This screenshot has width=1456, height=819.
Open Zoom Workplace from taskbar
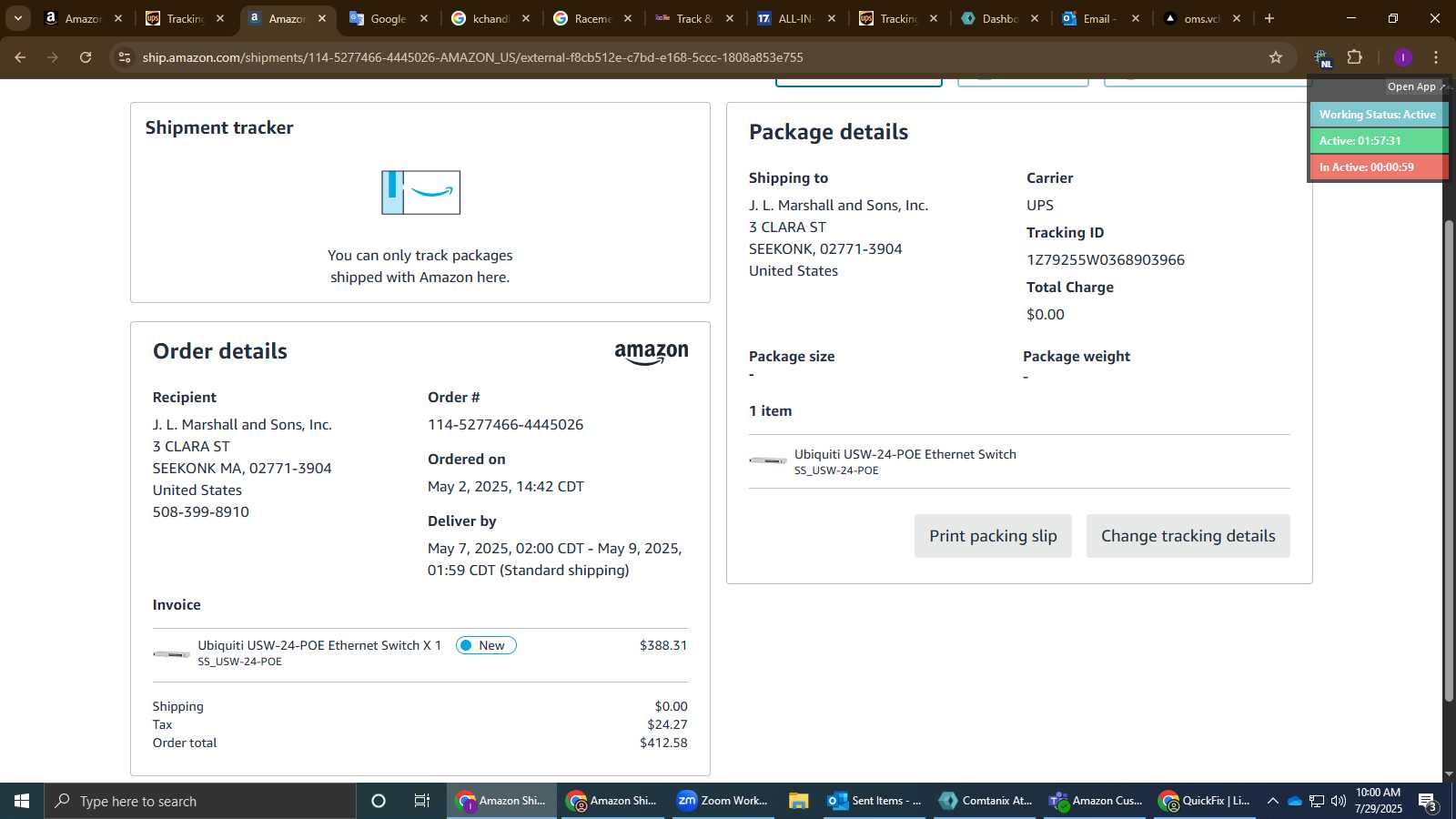tap(723, 801)
